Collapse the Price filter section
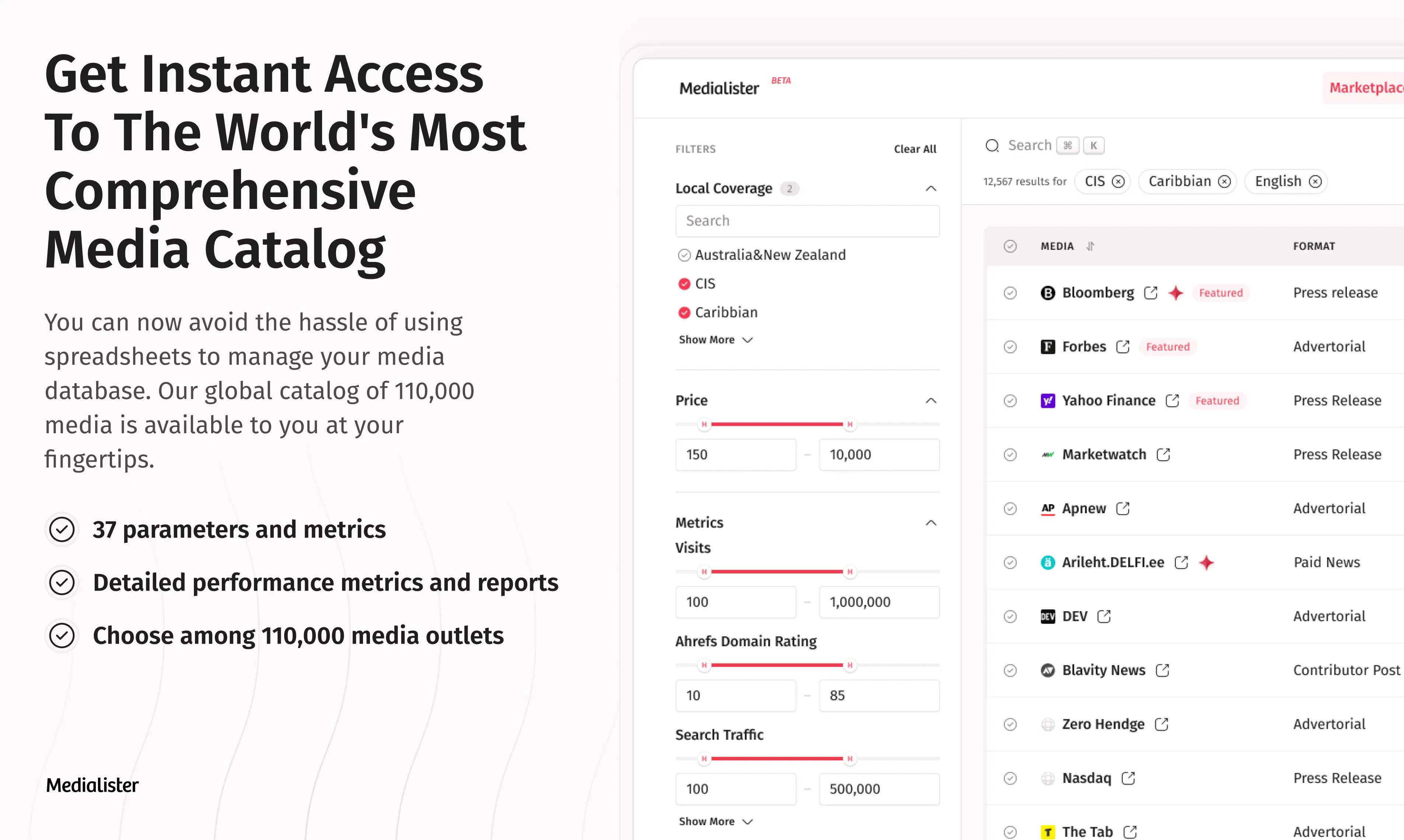The width and height of the screenshot is (1404, 840). [931, 401]
